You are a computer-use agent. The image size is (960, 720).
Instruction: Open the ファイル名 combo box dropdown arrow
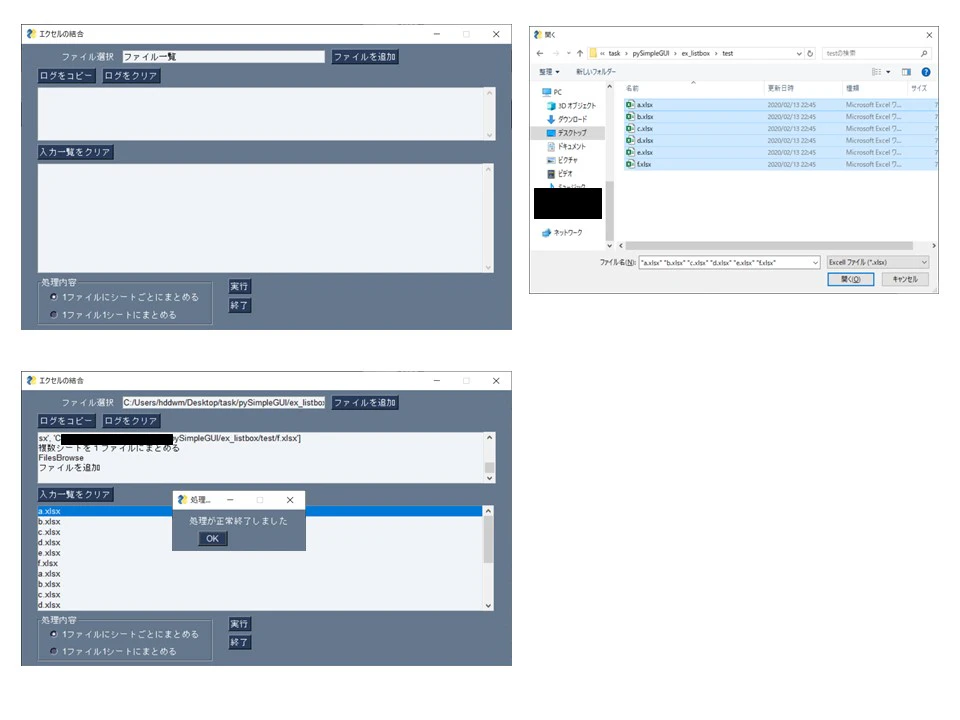(815, 263)
